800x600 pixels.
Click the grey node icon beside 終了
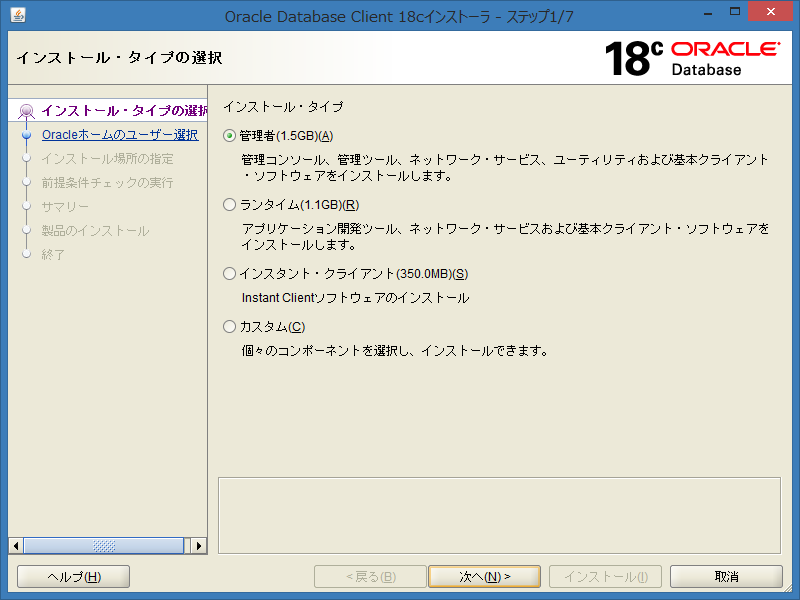pyautogui.click(x=27, y=254)
